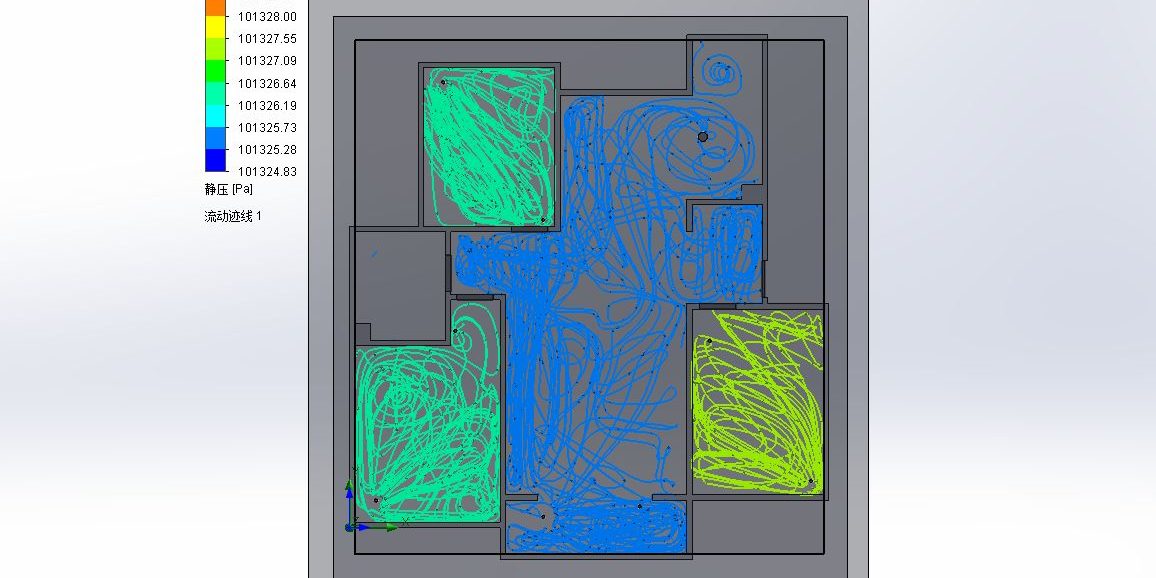
Task: Click the dark point in the top-center blue room
Action: (x=702, y=137)
